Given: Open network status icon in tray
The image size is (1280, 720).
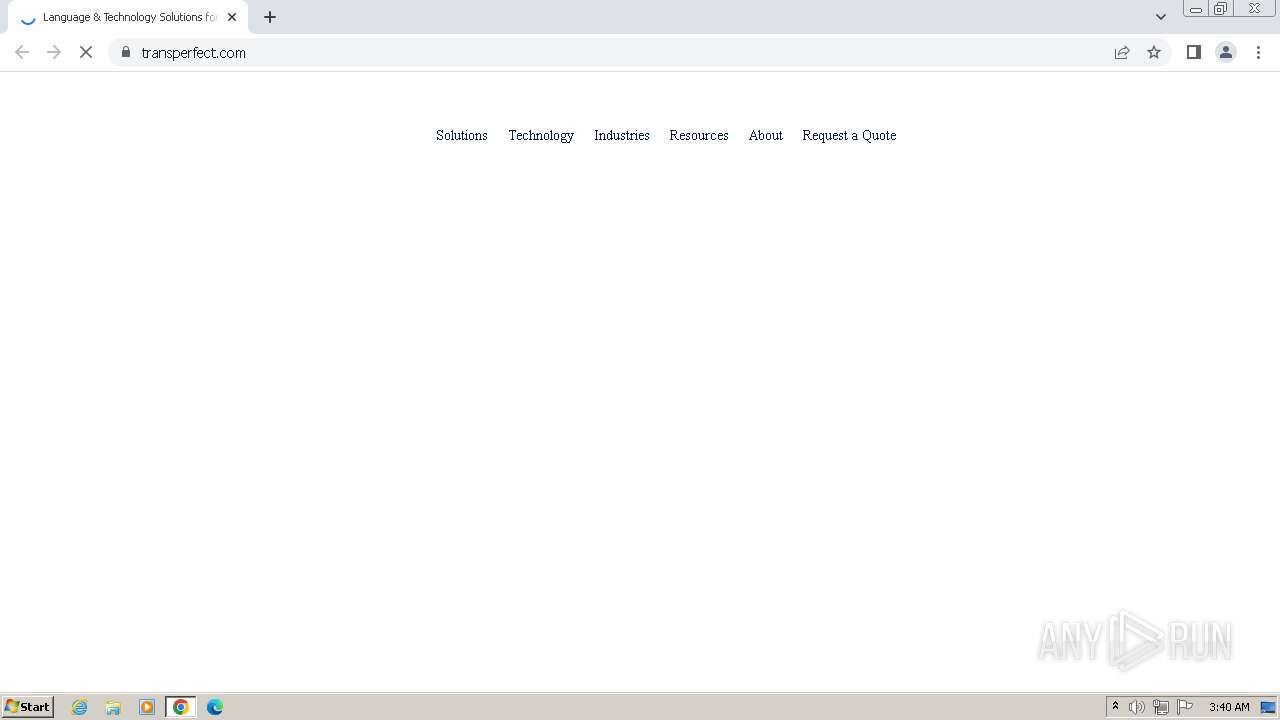Looking at the screenshot, I should tap(1161, 707).
